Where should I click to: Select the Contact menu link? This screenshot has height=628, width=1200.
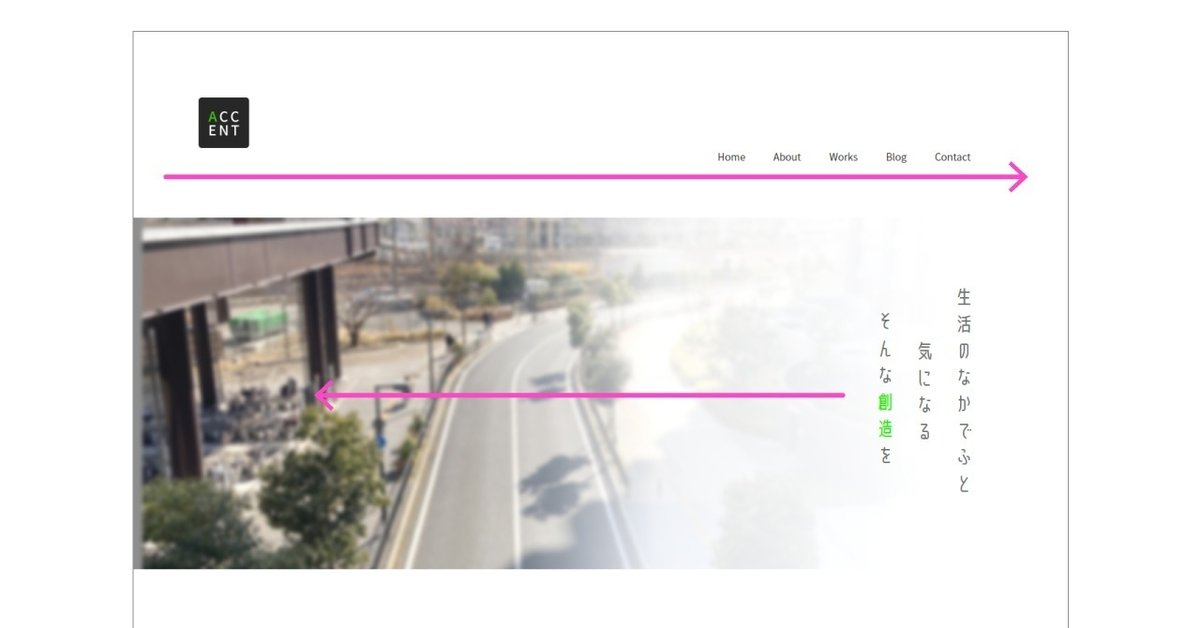coord(952,157)
